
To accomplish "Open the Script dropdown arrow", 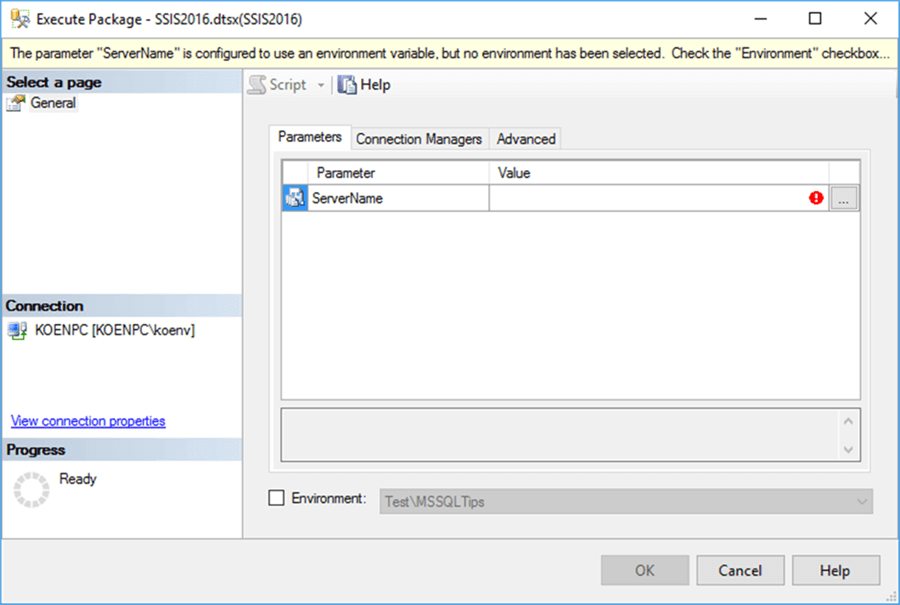I will point(321,86).
